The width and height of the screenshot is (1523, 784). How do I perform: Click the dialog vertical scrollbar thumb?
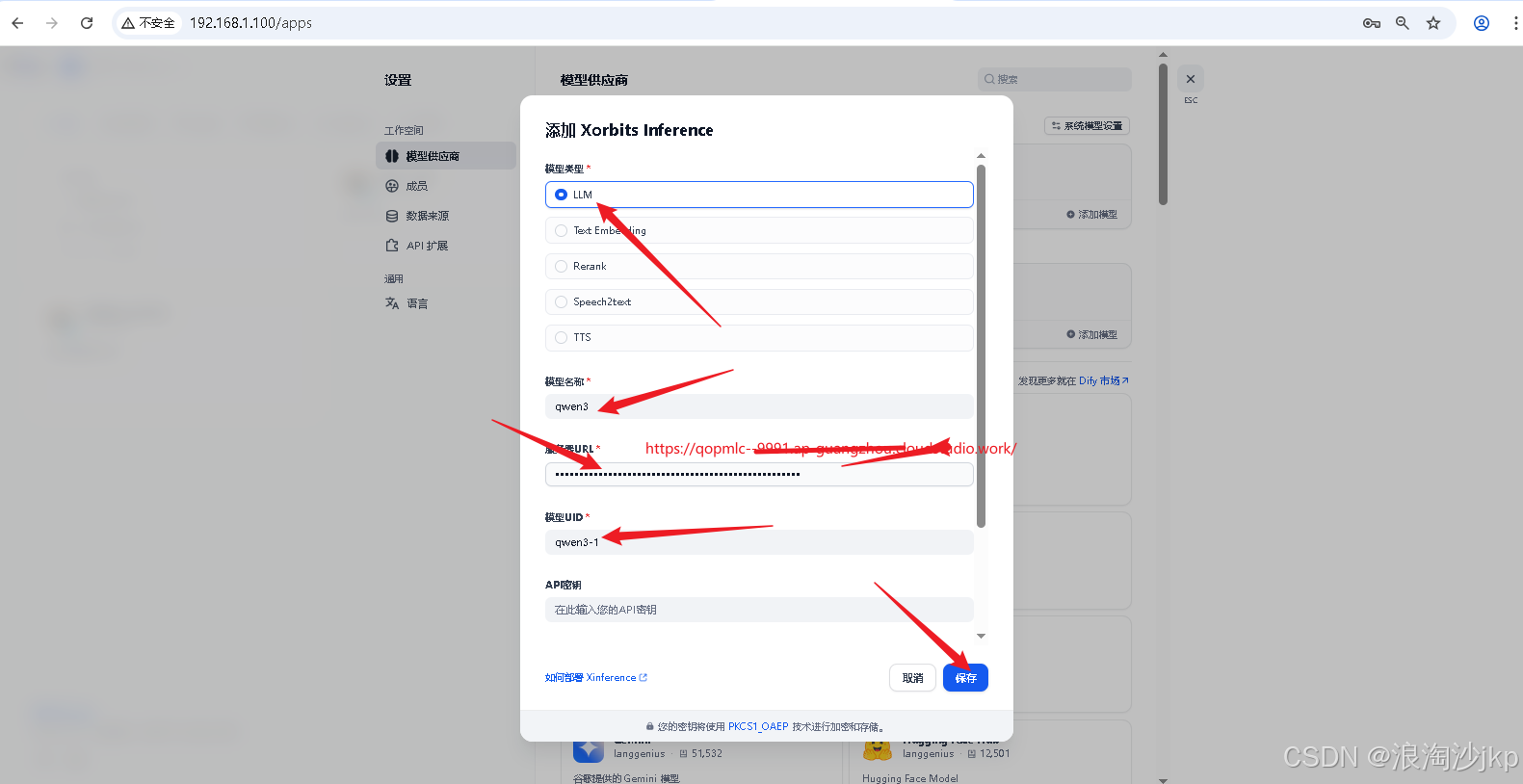[981, 346]
